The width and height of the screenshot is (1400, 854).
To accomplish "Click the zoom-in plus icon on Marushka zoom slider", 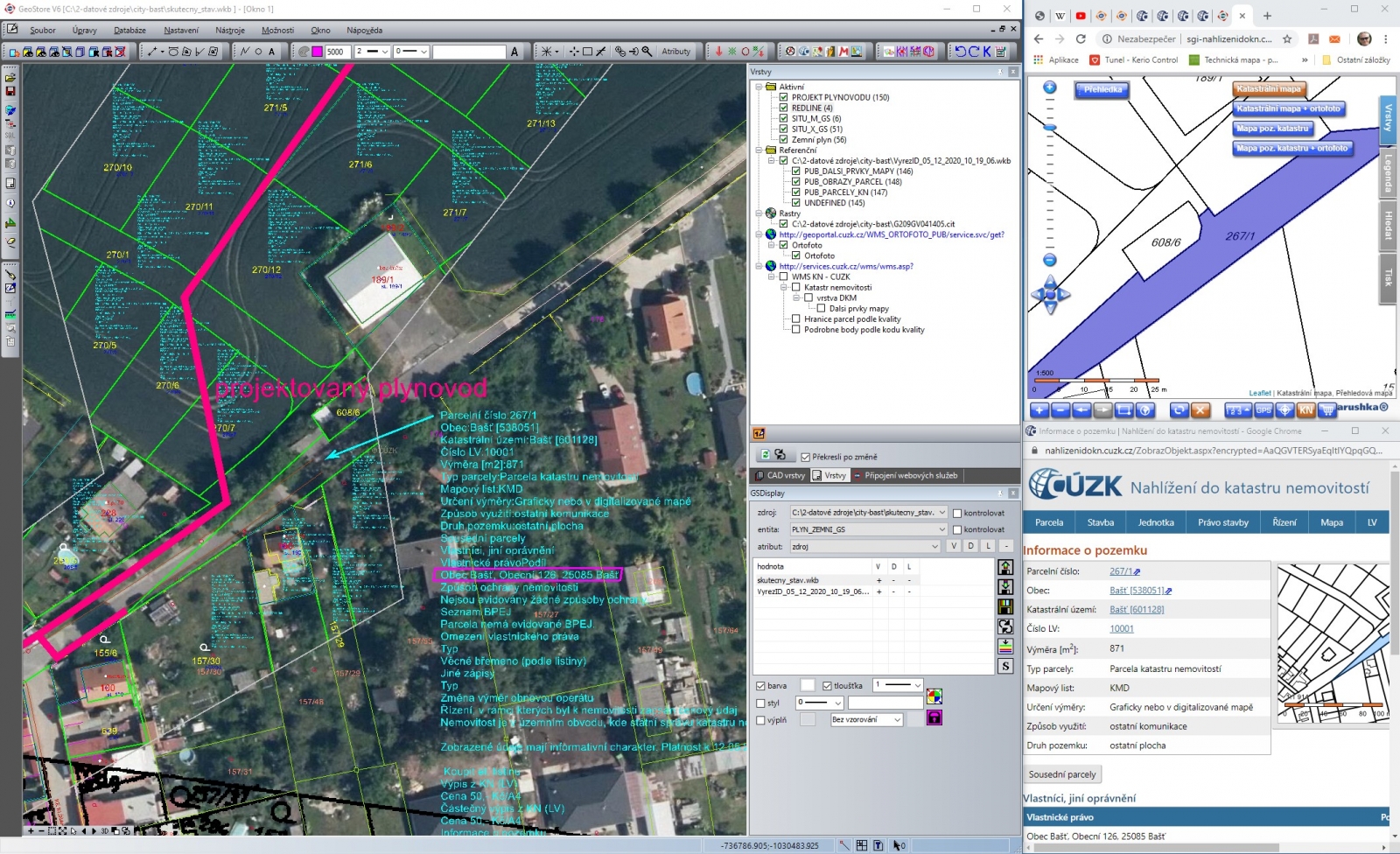I will point(1049,87).
